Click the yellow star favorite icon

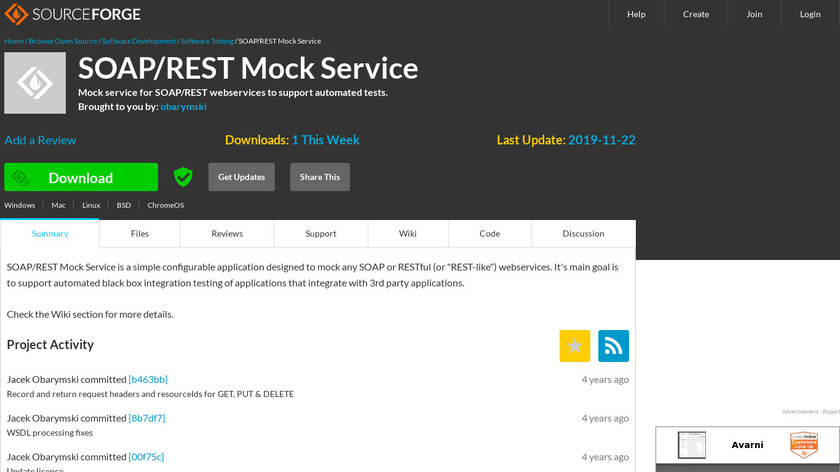[x=575, y=346]
